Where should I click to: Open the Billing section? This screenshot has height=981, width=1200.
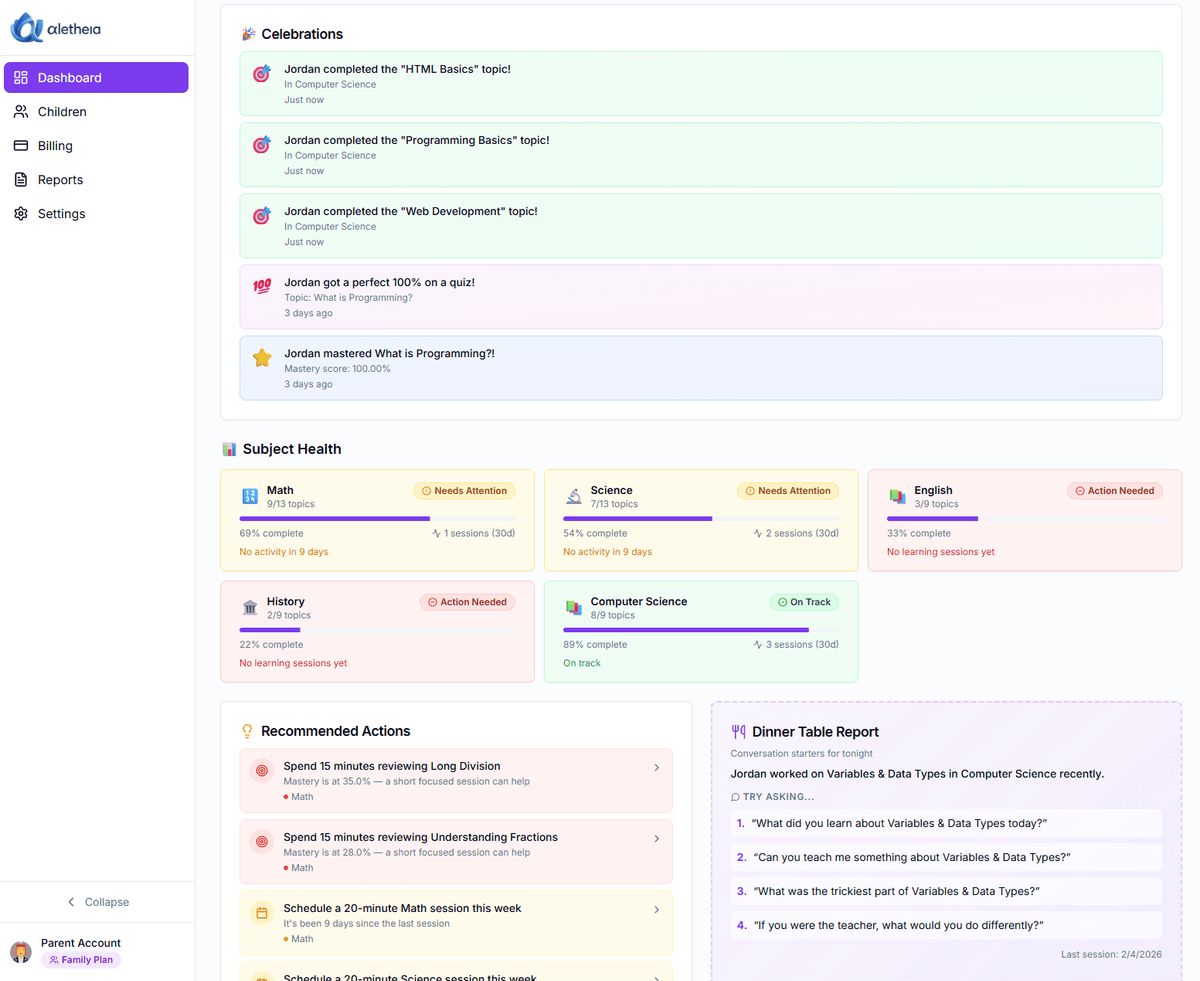[x=54, y=145]
